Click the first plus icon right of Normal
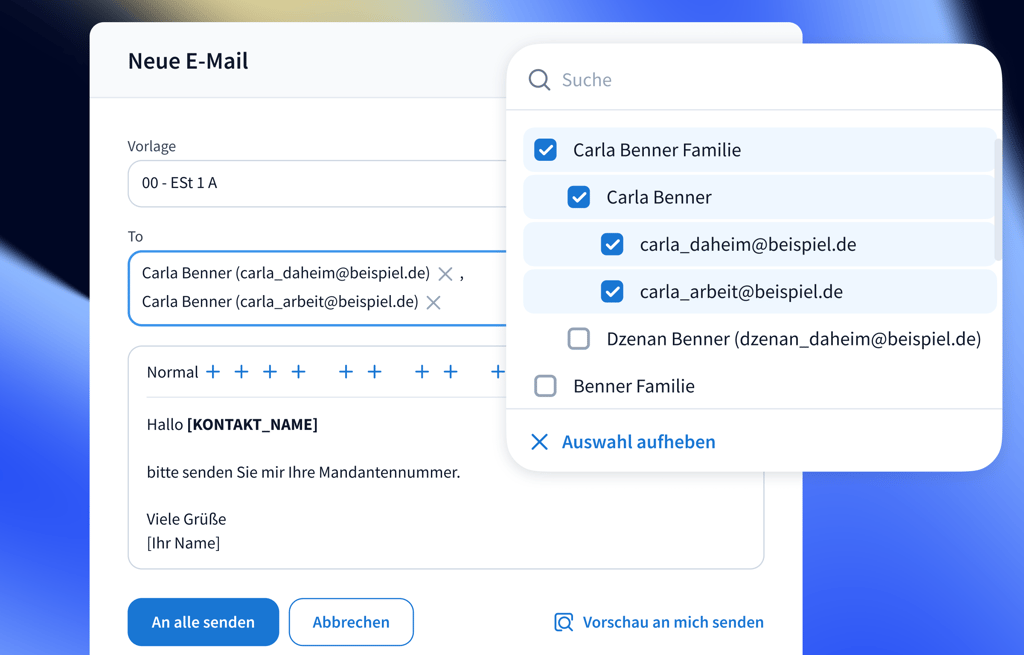The image size is (1024, 655). (213, 372)
